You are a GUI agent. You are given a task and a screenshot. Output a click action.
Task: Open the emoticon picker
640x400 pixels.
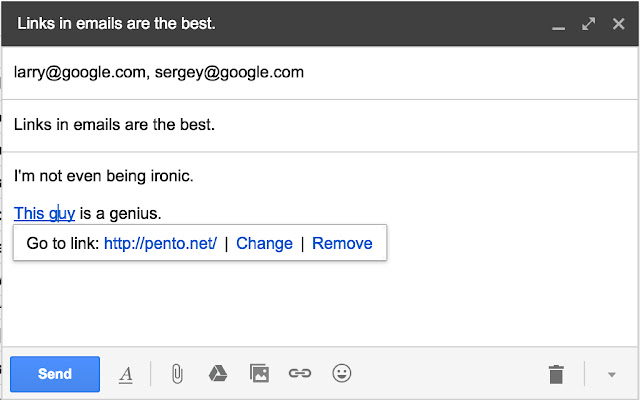(x=342, y=374)
